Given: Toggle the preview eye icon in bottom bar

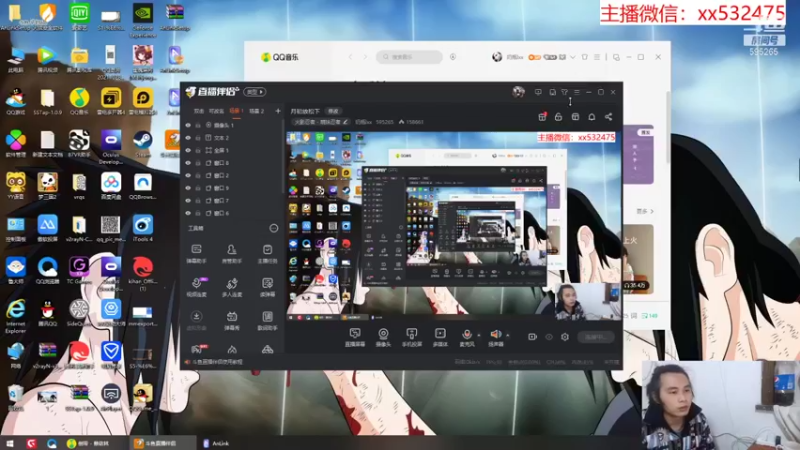Looking at the screenshot, I should (549, 337).
